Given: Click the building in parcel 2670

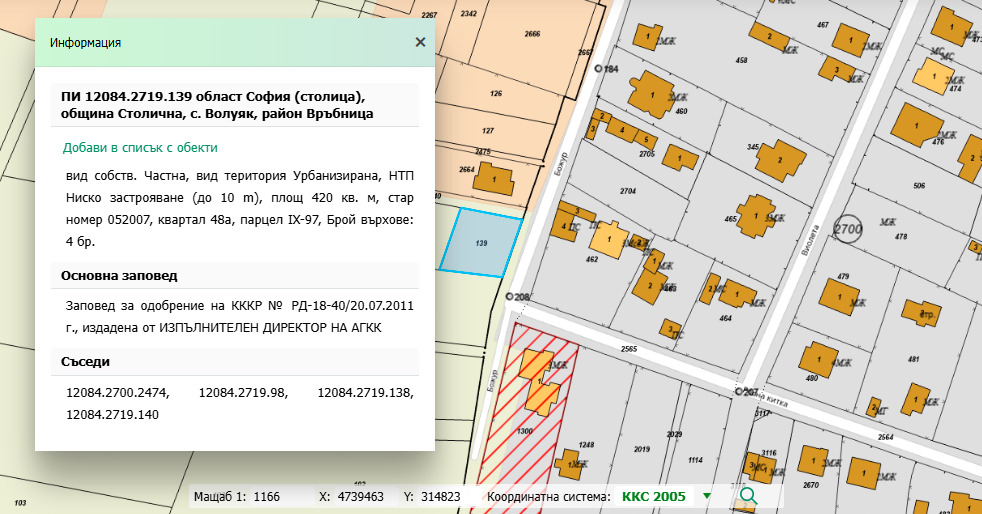Looking at the screenshot, I should coord(813,461).
